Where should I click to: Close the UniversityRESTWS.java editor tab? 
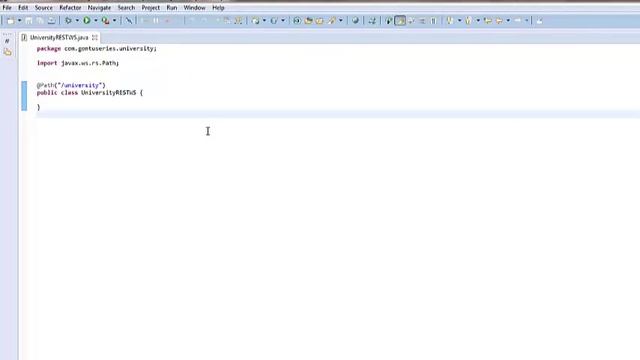tap(95, 38)
